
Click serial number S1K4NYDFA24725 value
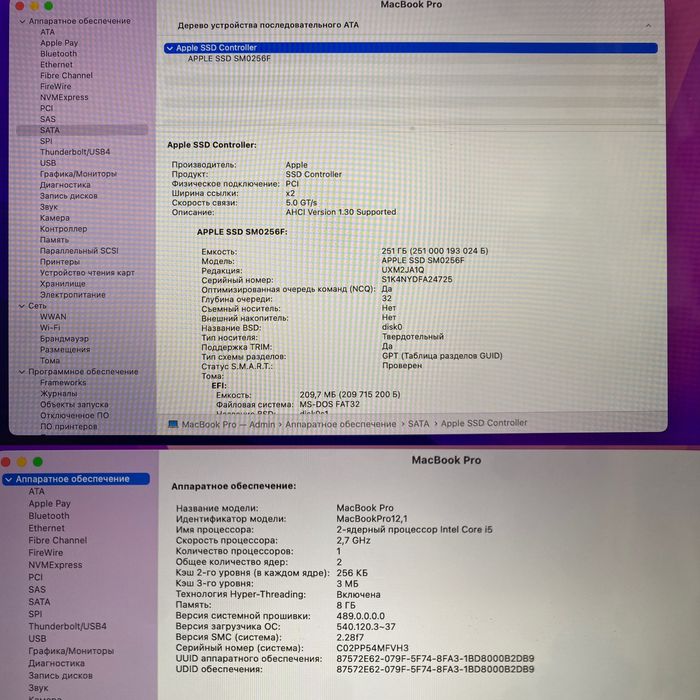pos(417,279)
